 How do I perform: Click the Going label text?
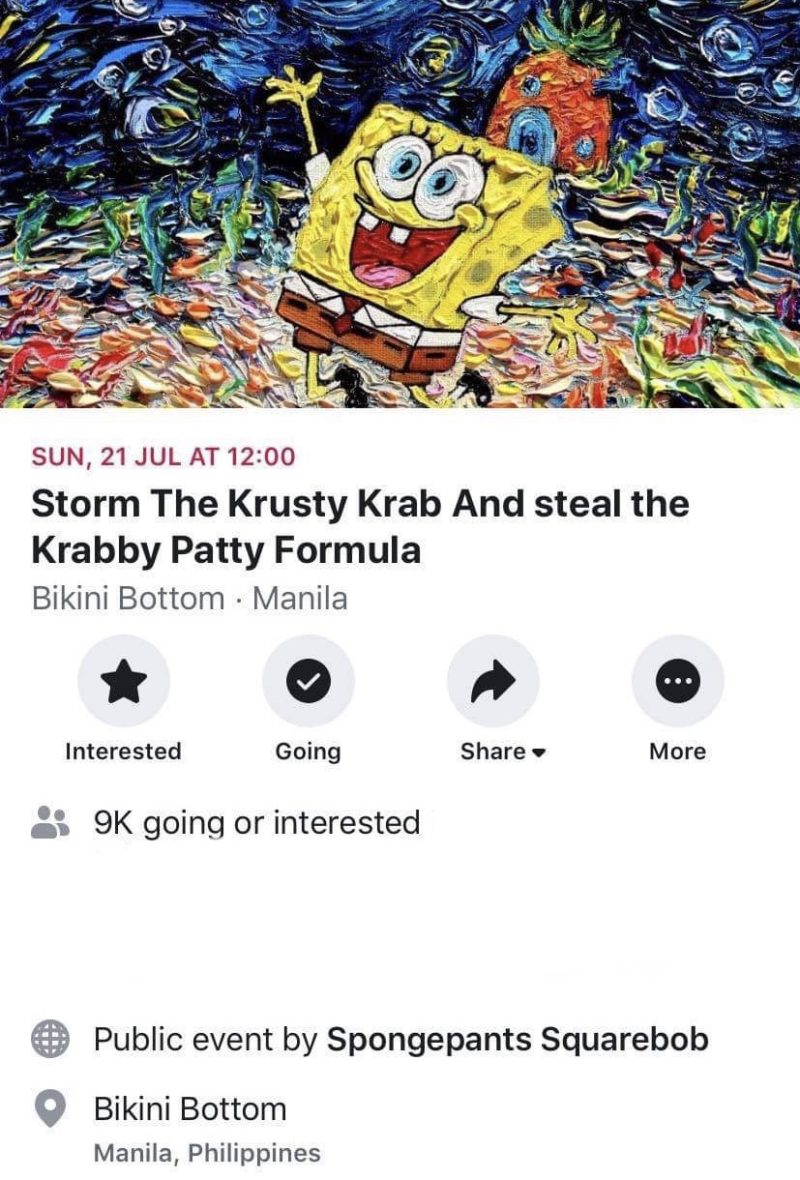click(308, 752)
